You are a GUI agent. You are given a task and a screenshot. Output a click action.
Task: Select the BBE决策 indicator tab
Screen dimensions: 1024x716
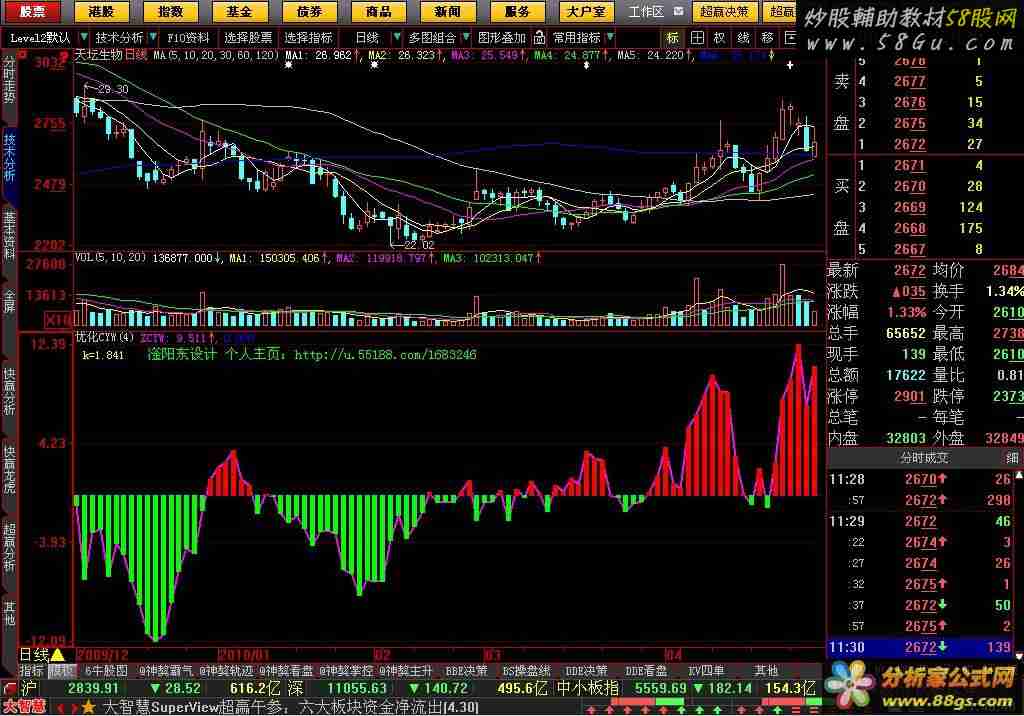coord(466,671)
